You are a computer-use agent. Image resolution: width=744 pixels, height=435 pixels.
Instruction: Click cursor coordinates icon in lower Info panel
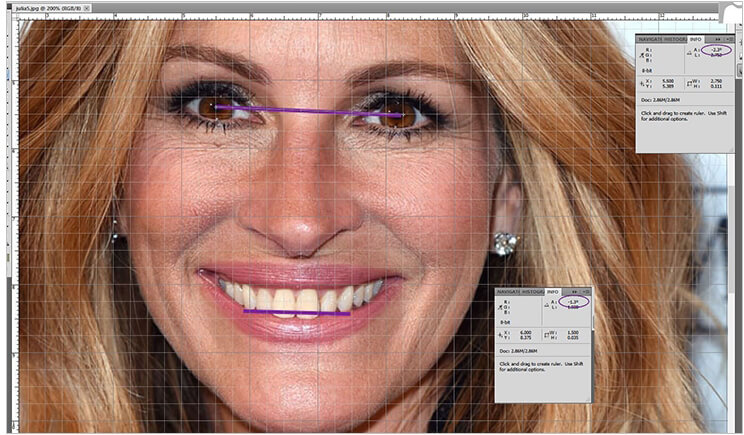tap(501, 333)
